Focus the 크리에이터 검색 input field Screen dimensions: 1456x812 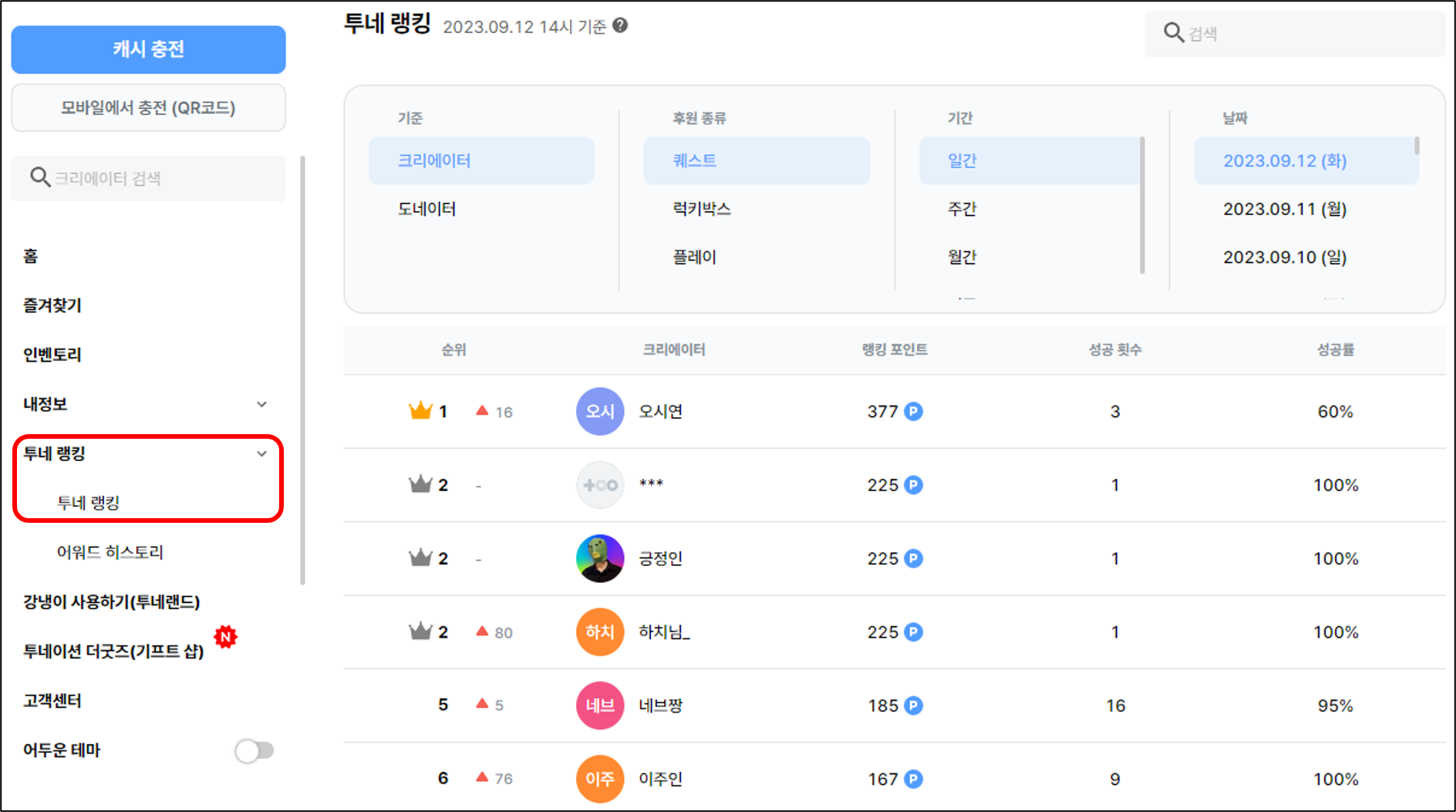(x=148, y=178)
